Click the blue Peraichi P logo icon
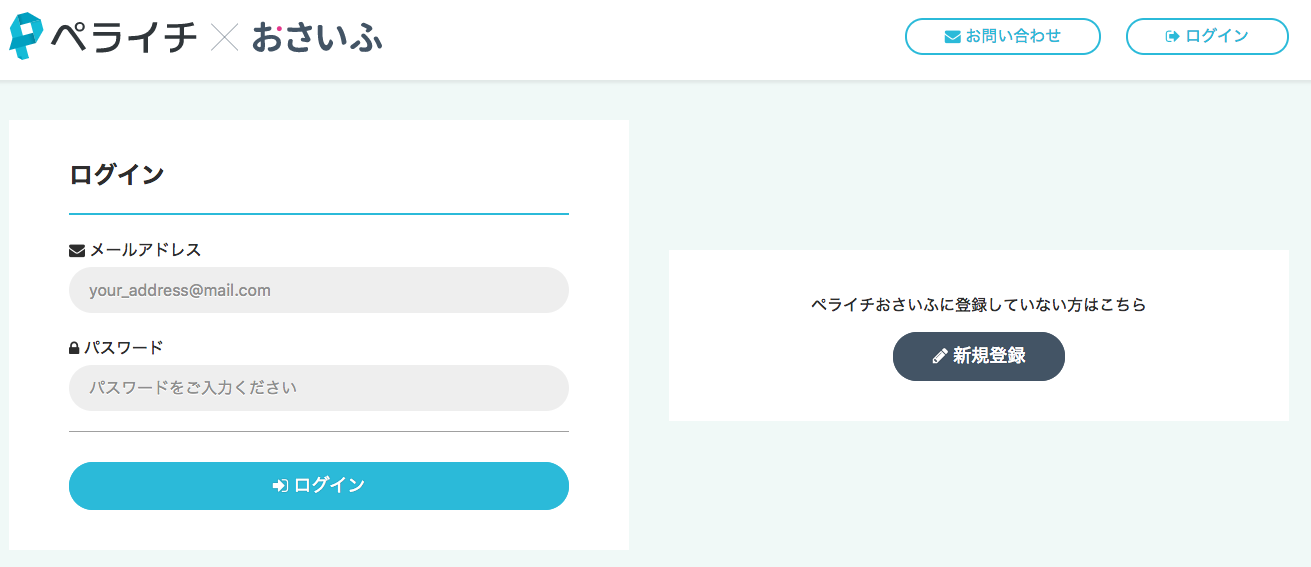 pyautogui.click(x=26, y=37)
